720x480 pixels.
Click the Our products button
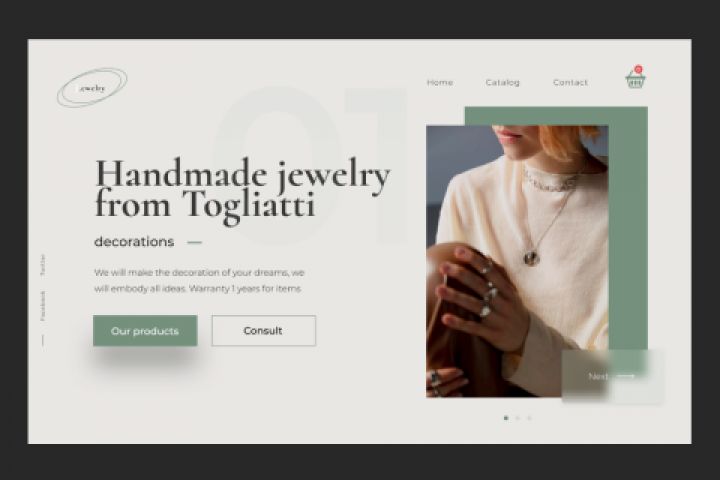coord(145,331)
